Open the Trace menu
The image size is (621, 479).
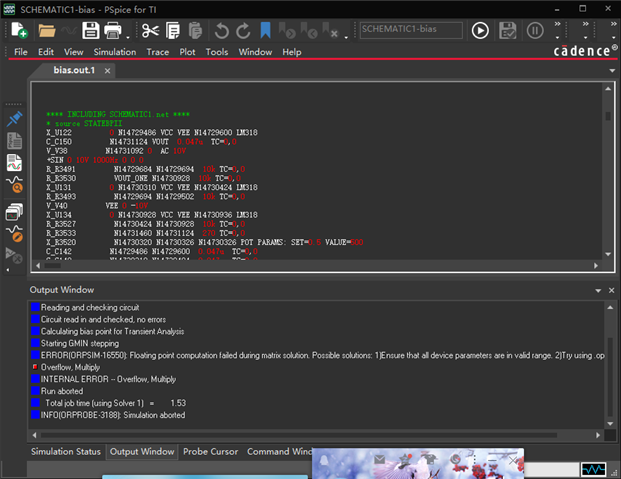158,52
